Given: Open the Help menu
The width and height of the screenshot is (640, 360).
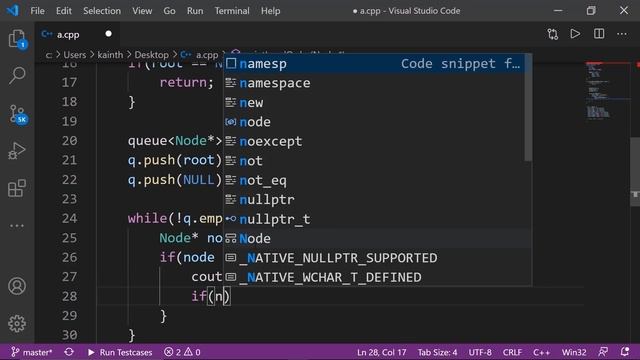Looking at the screenshot, I should pyautogui.click(x=271, y=11).
